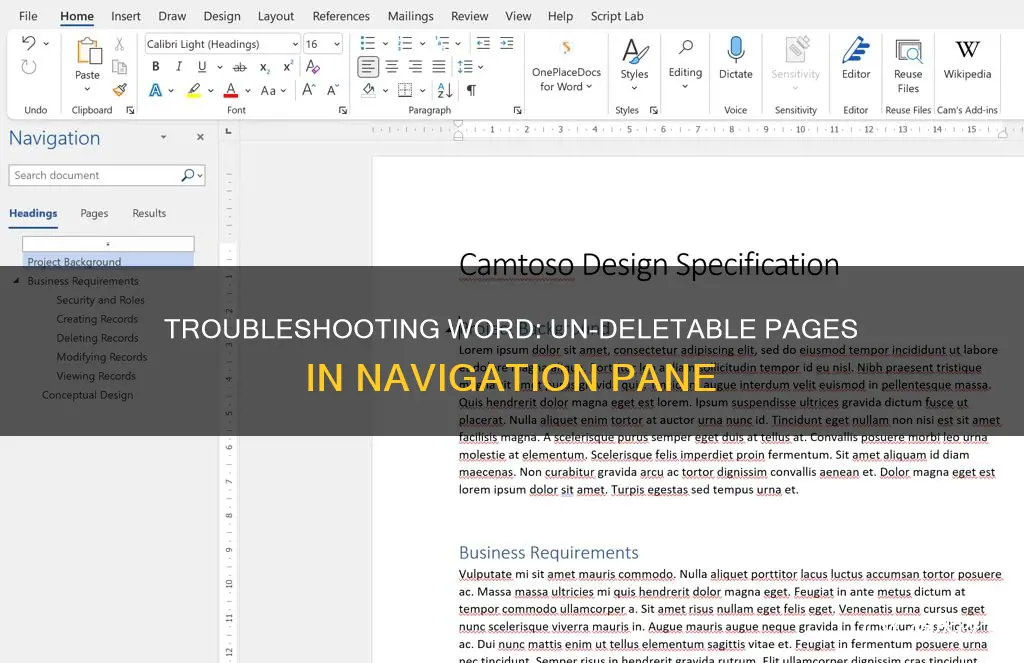Switch to the Design tab
Image resolution: width=1024 pixels, height=663 pixels.
point(222,16)
